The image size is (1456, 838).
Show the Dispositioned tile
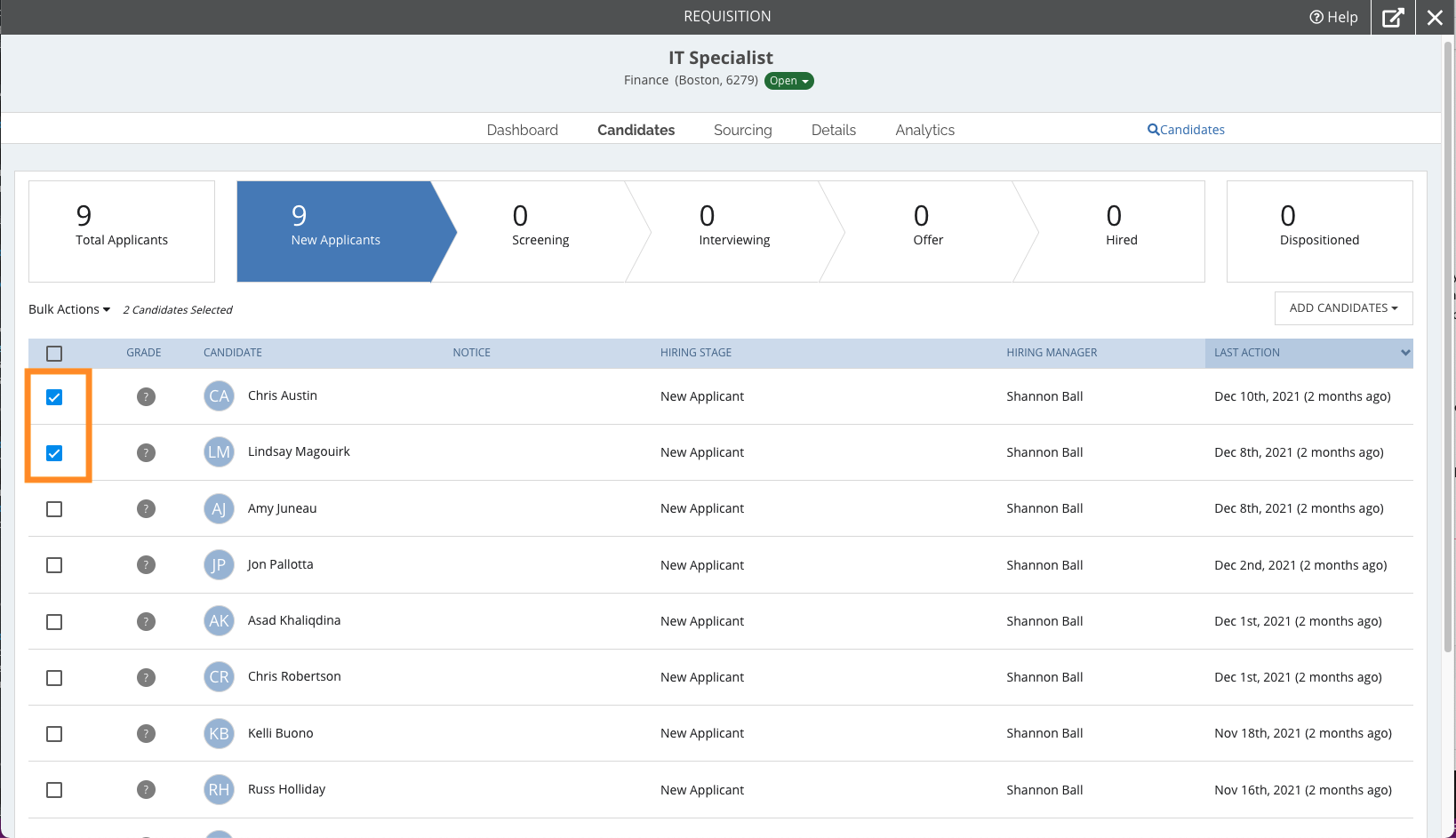[x=1320, y=231]
